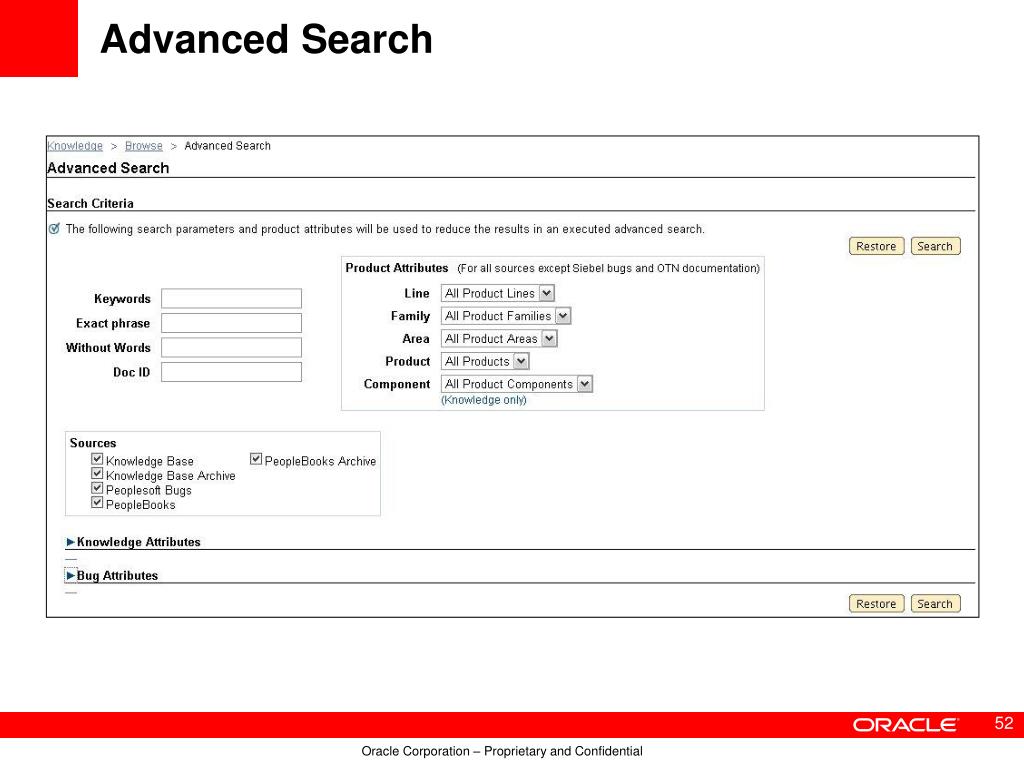Expand the Knowledge Attributes section
This screenshot has width=1024, height=768.
coord(71,542)
